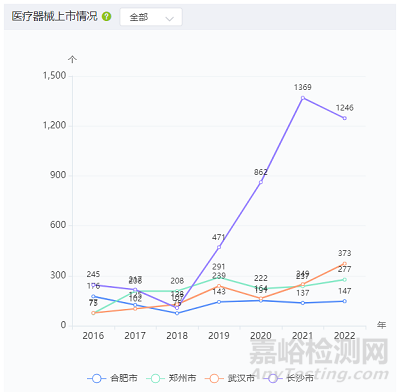
Task: Toggle the 武汉市 legend series
Action: point(230,378)
